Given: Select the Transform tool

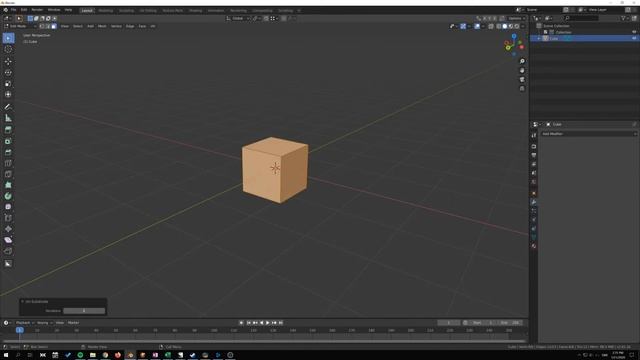Looking at the screenshot, I should 8,94.
